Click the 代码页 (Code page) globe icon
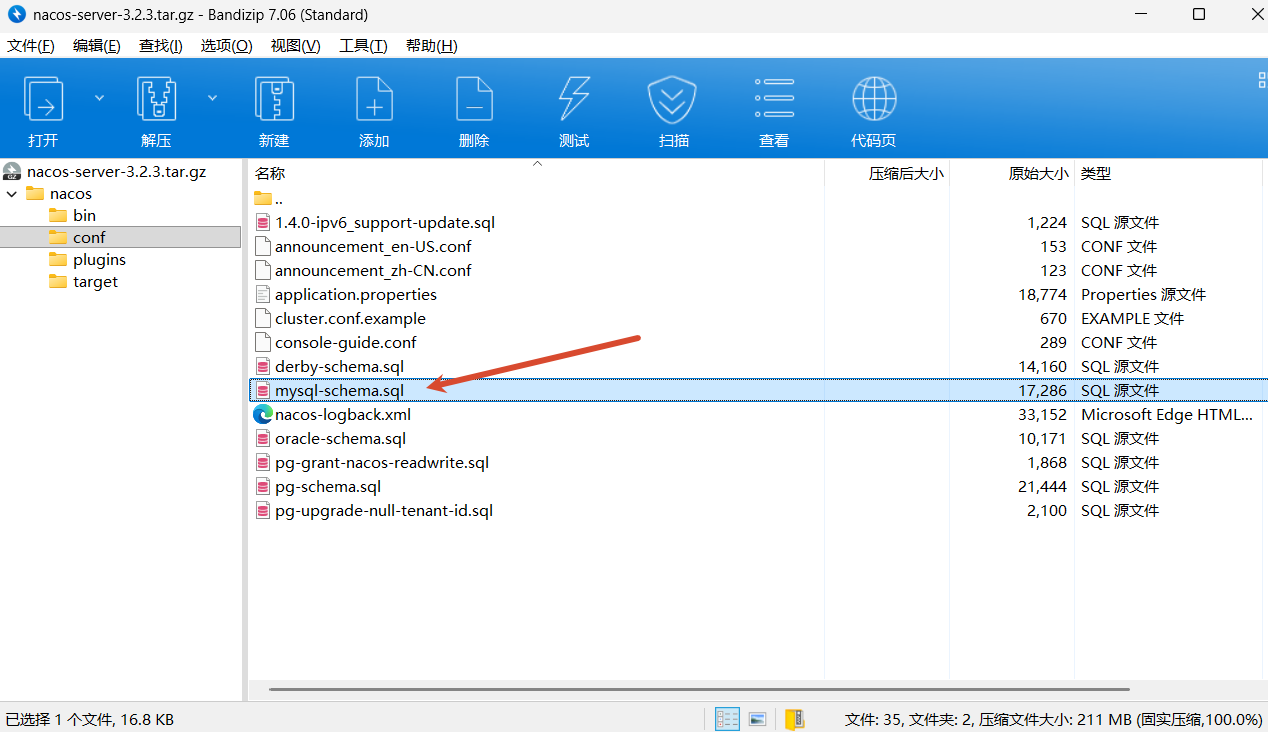This screenshot has width=1268, height=732. pyautogui.click(x=874, y=99)
